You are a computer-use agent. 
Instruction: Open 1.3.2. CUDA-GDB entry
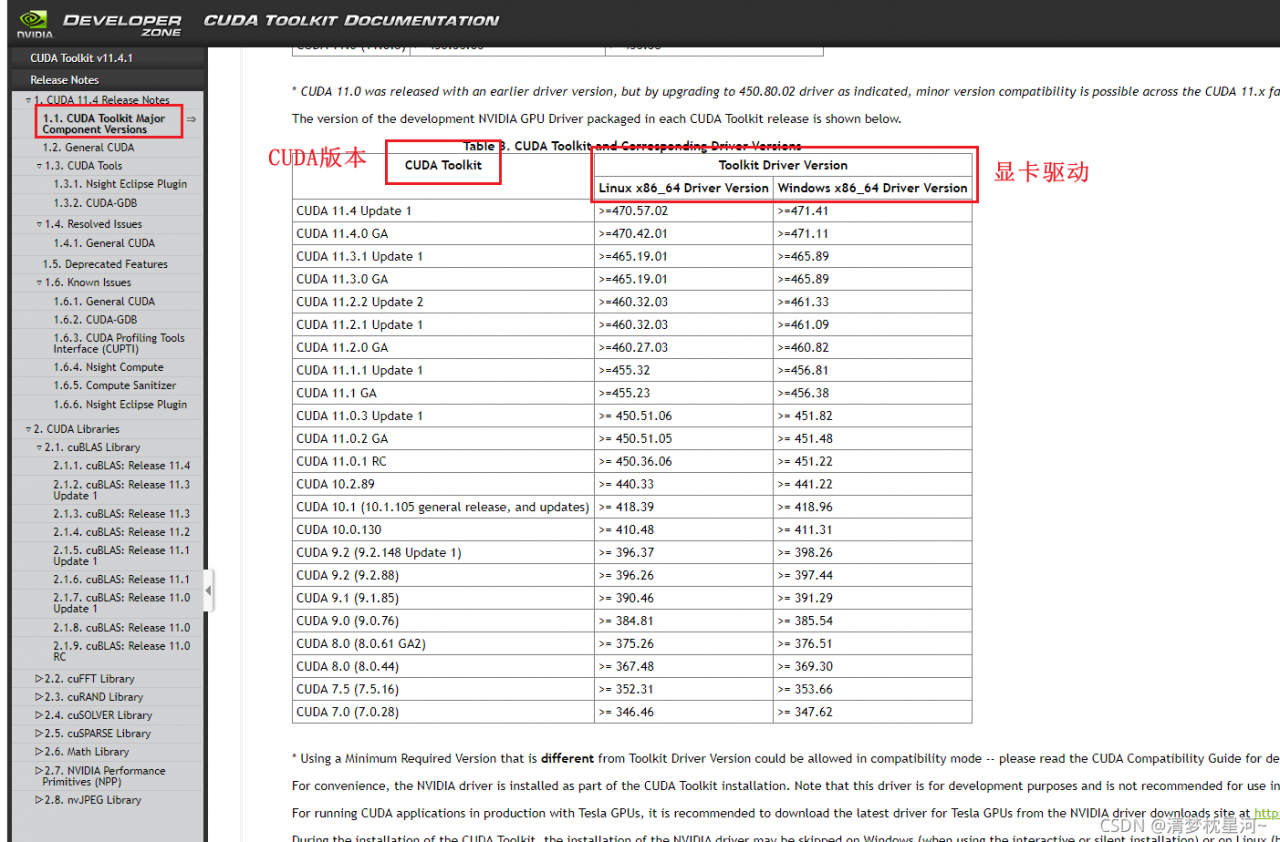[x=95, y=203]
